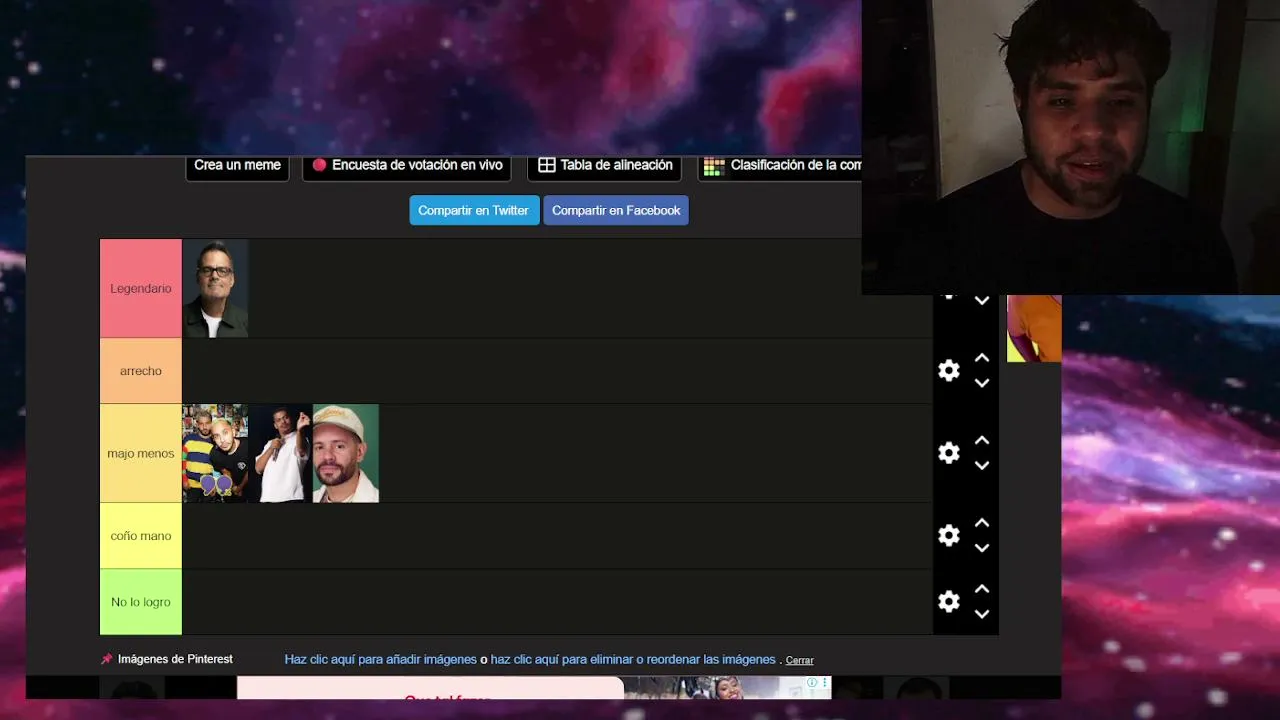The height and width of the screenshot is (720, 1280).
Task: Click link to eliminar o reordenar imágenes
Action: click(633, 660)
